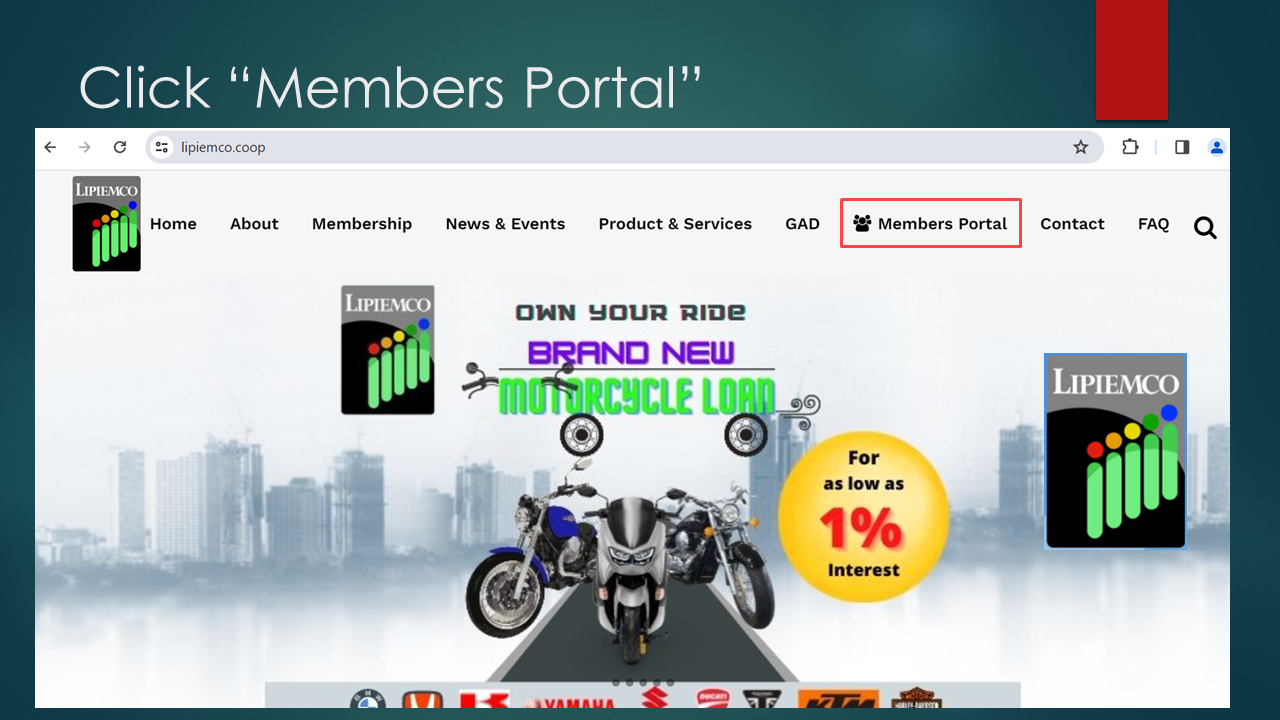Click the browser back arrow

tap(50, 147)
